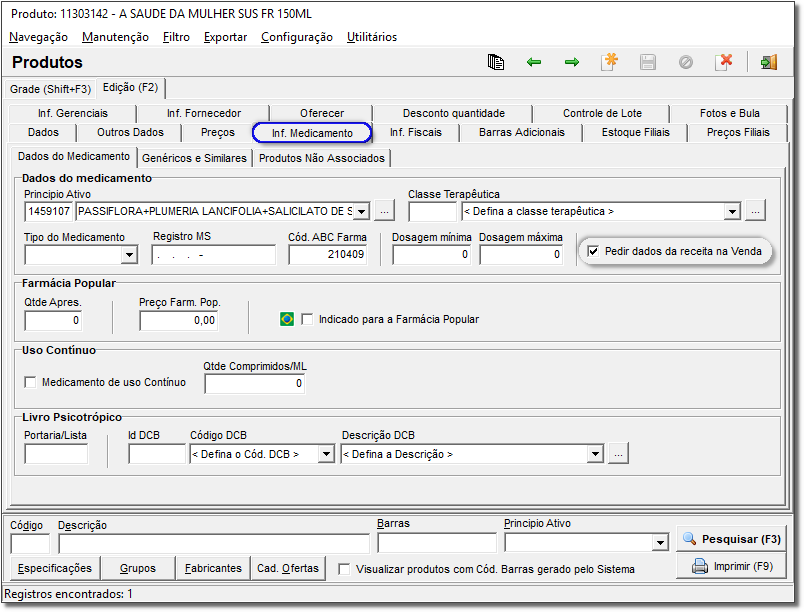The image size is (804, 612).
Task: Click the bottom Descrição search field
Action: pyautogui.click(x=214, y=543)
